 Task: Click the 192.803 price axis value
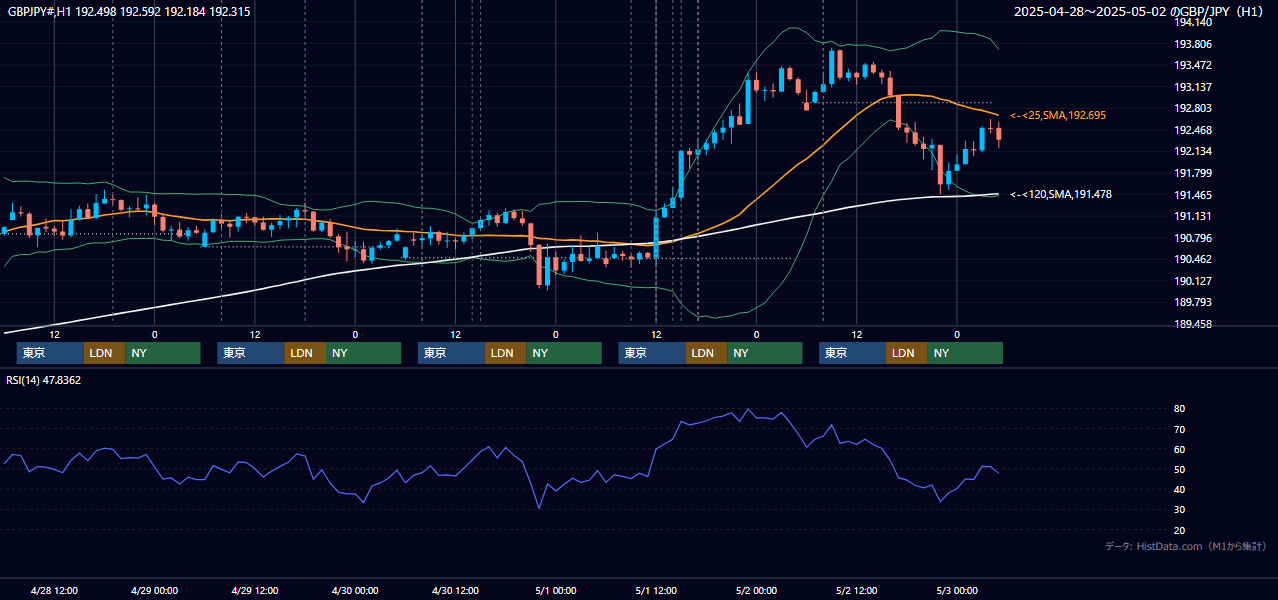1194,109
